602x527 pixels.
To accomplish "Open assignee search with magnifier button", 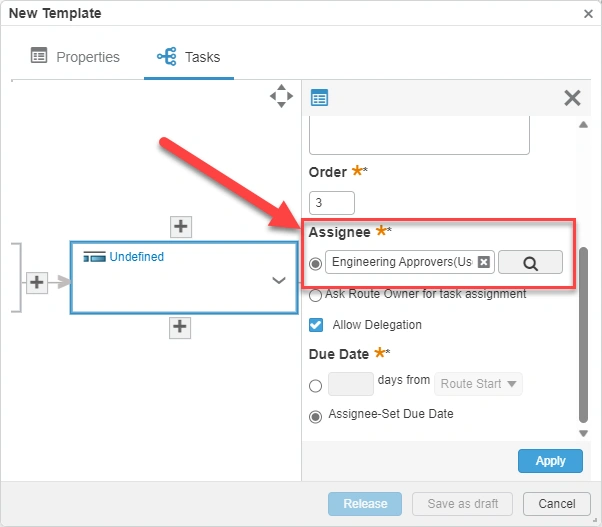I will 530,262.
